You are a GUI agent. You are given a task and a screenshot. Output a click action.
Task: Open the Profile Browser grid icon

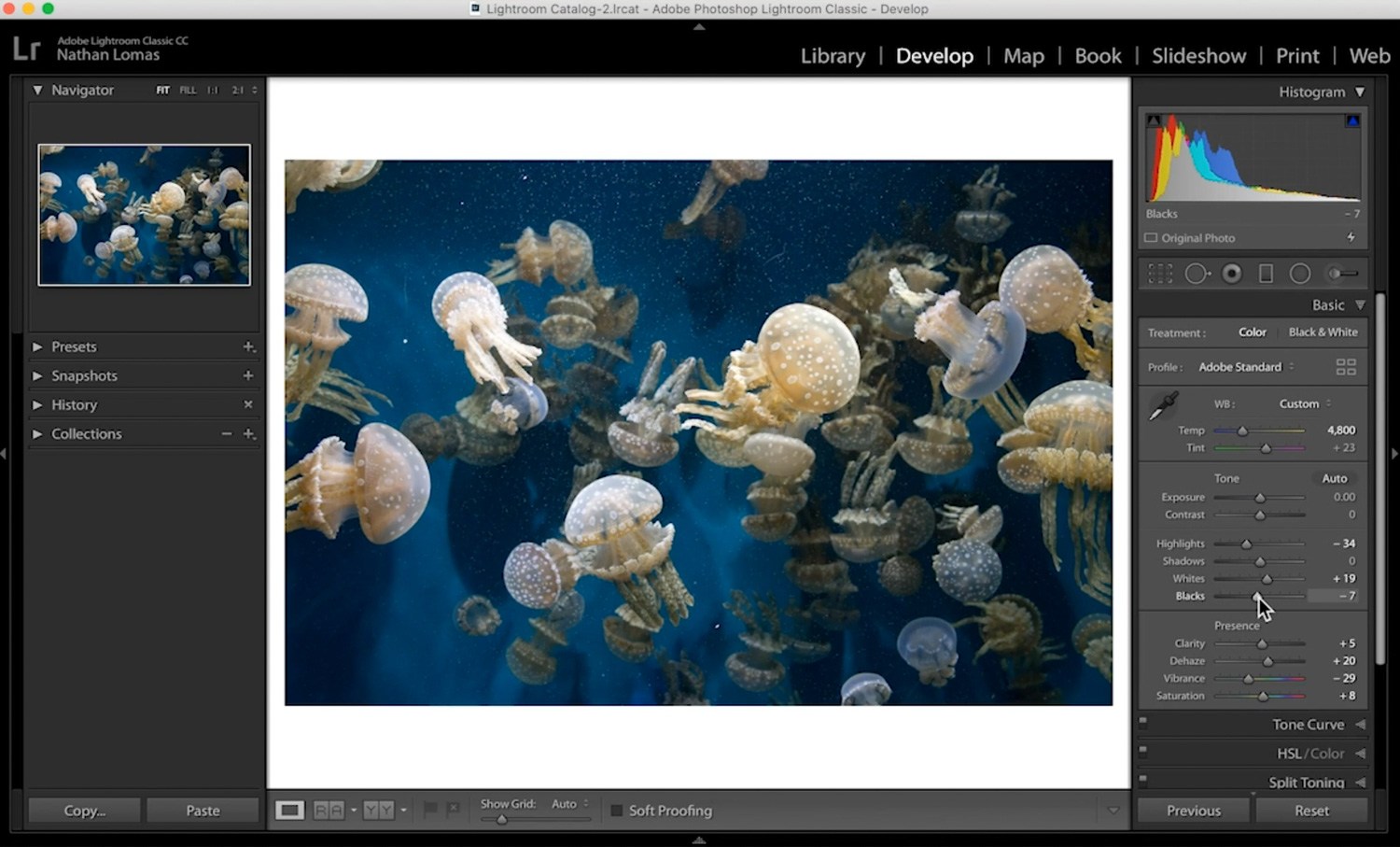click(1346, 366)
